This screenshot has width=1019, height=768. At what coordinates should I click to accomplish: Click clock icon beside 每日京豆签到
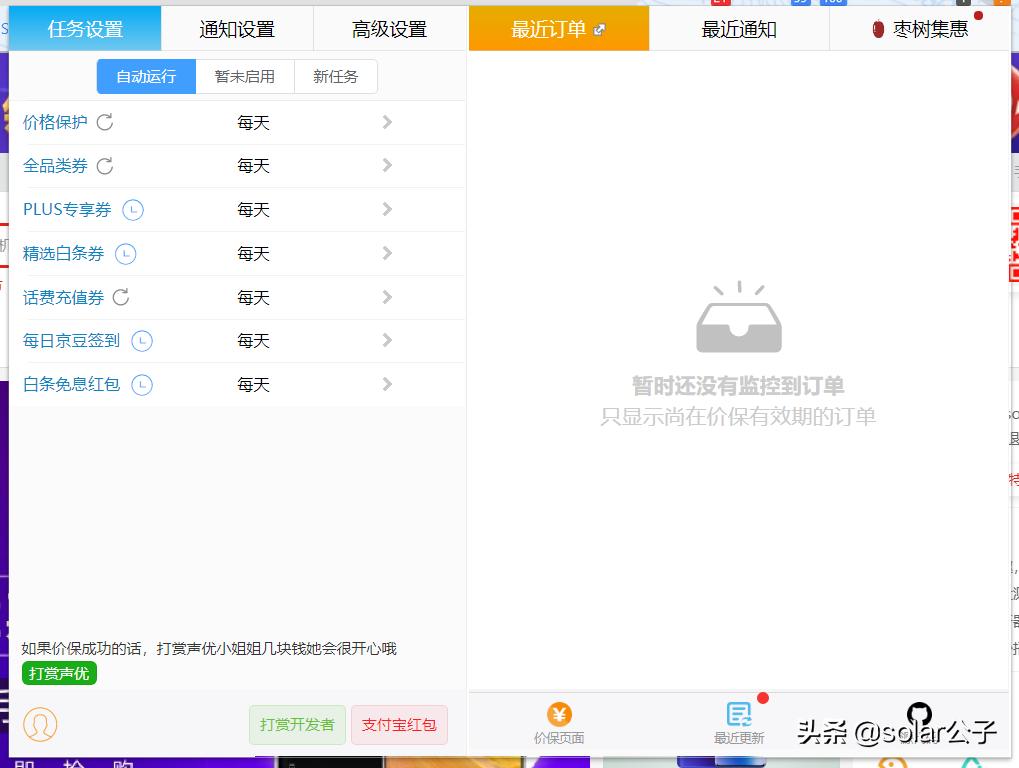click(x=142, y=341)
